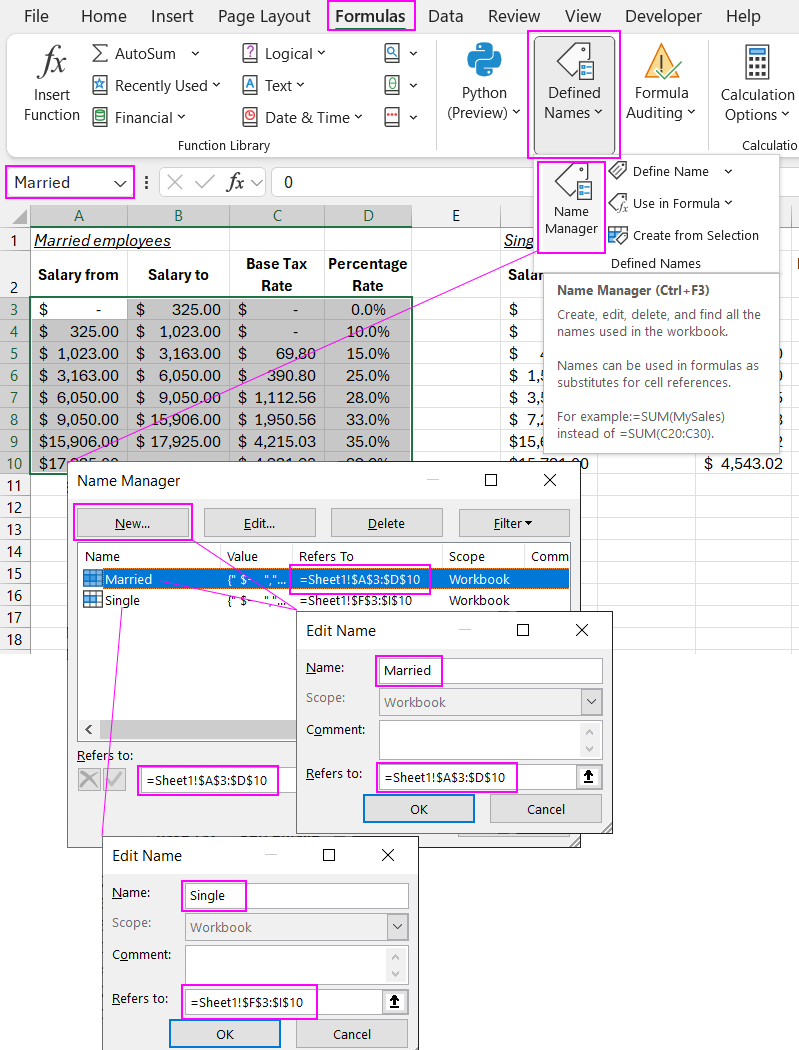
Task: Click Cancel in the Single Edit Name dialog
Action: (352, 1034)
